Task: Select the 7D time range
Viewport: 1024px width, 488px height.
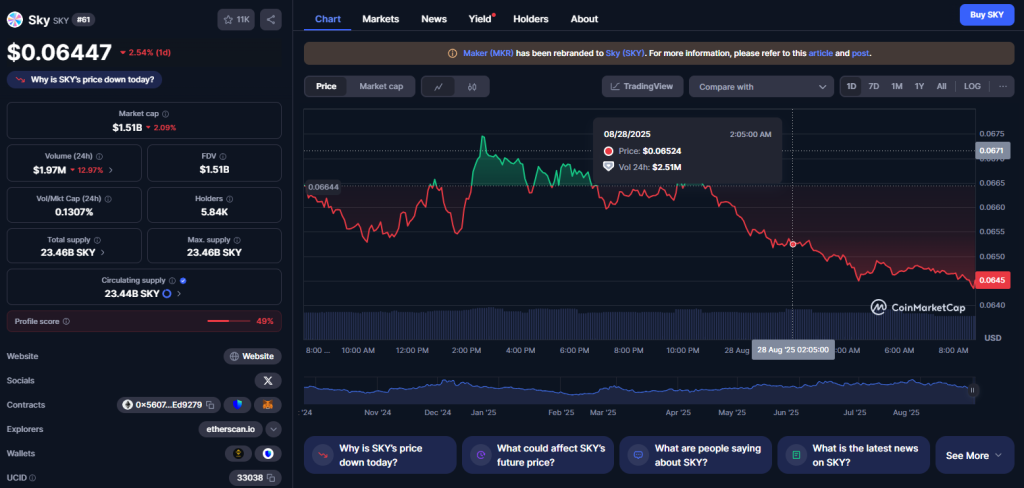Action: point(873,87)
